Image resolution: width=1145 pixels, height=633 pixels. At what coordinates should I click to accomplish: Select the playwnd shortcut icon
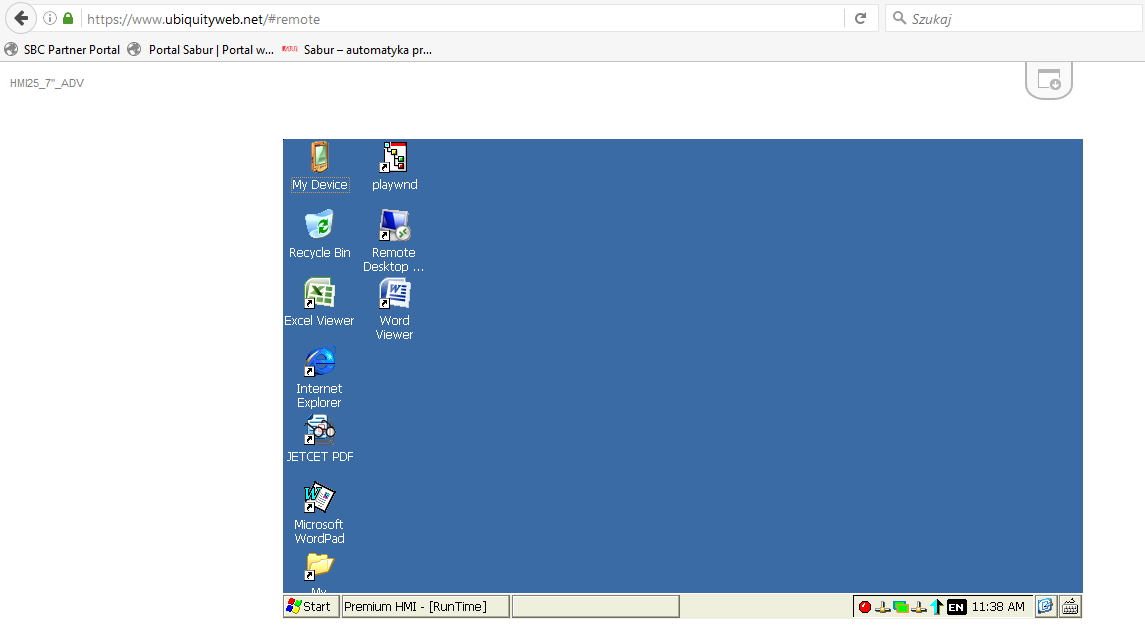coord(394,157)
